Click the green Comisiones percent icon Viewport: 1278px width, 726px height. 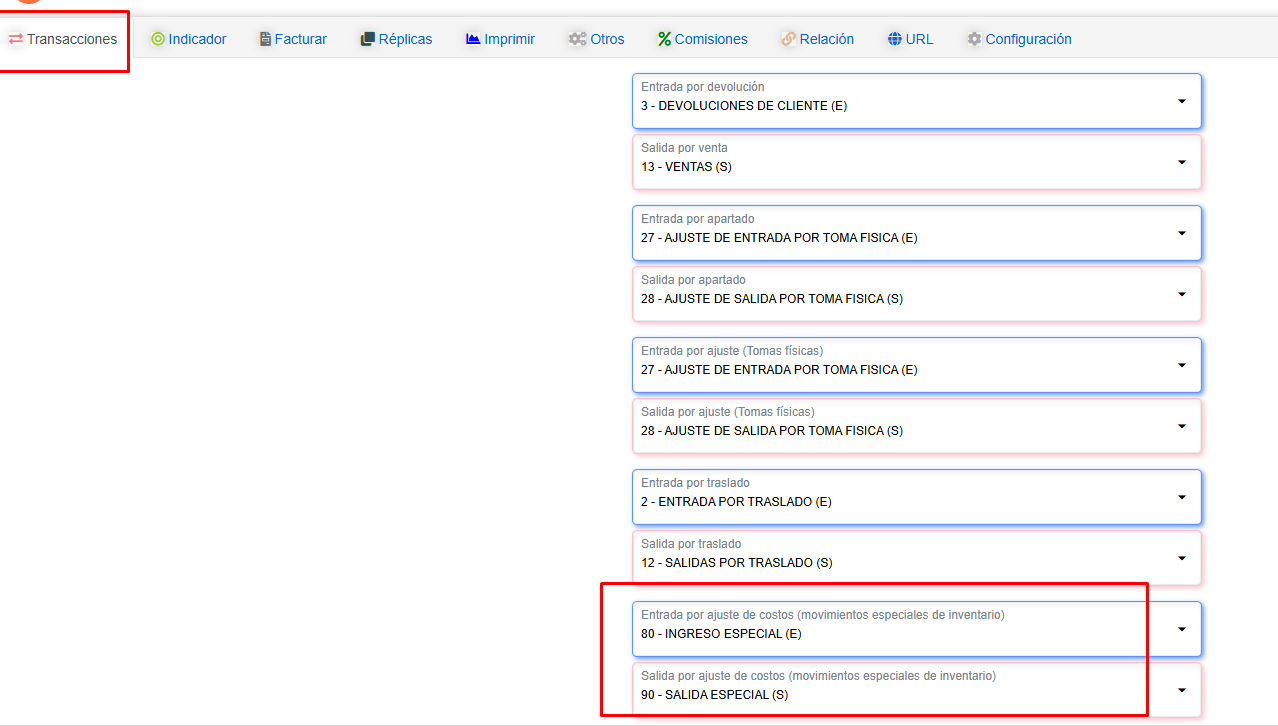coord(664,39)
